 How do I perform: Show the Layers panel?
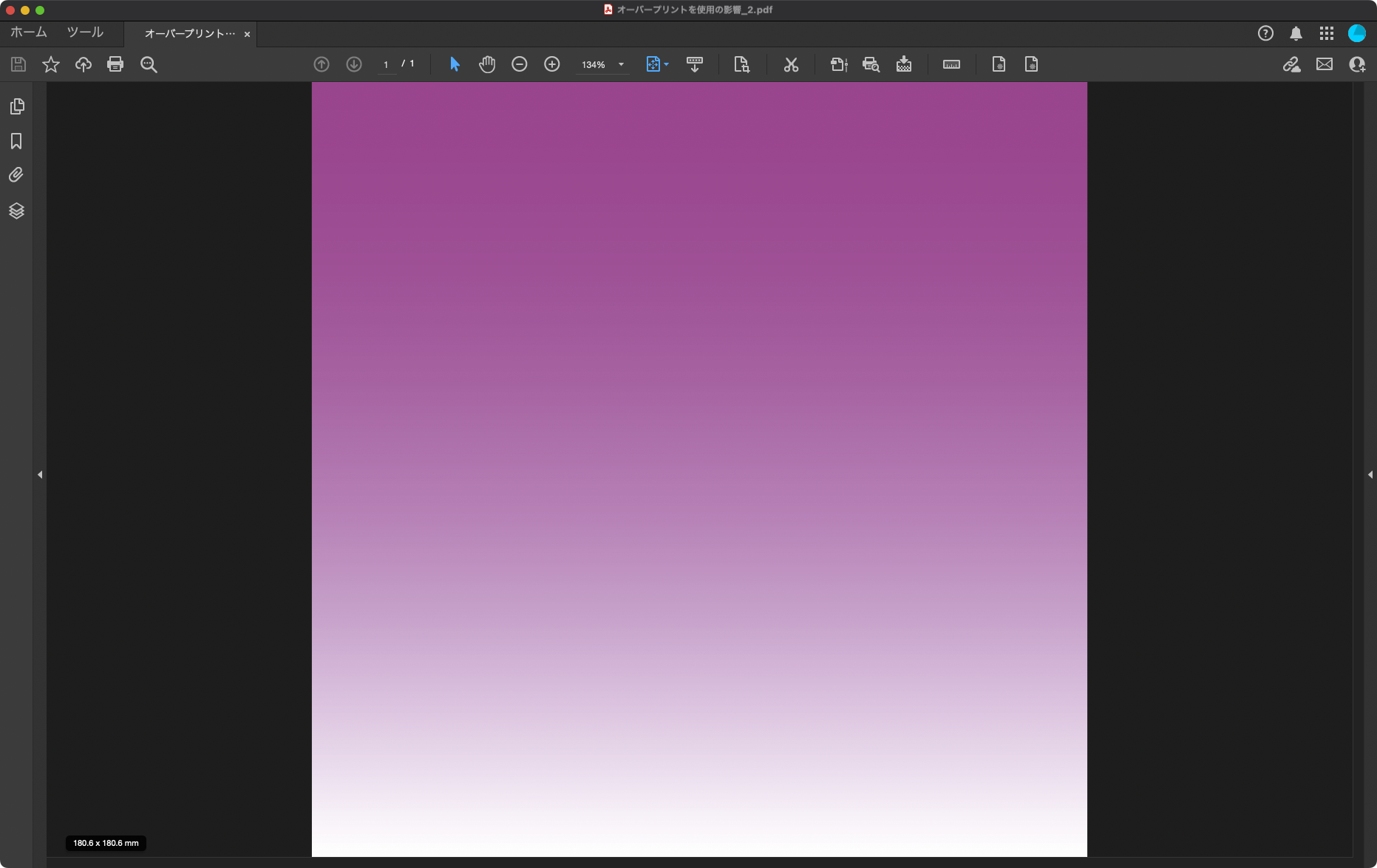coord(16,211)
